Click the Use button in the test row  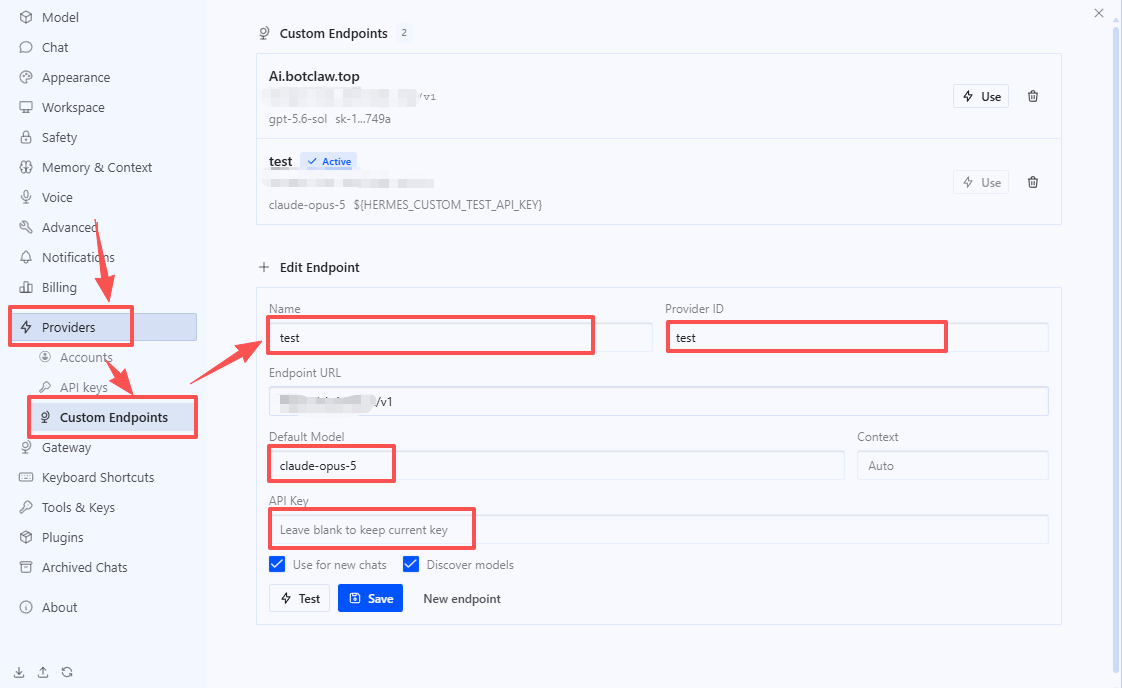coord(981,183)
